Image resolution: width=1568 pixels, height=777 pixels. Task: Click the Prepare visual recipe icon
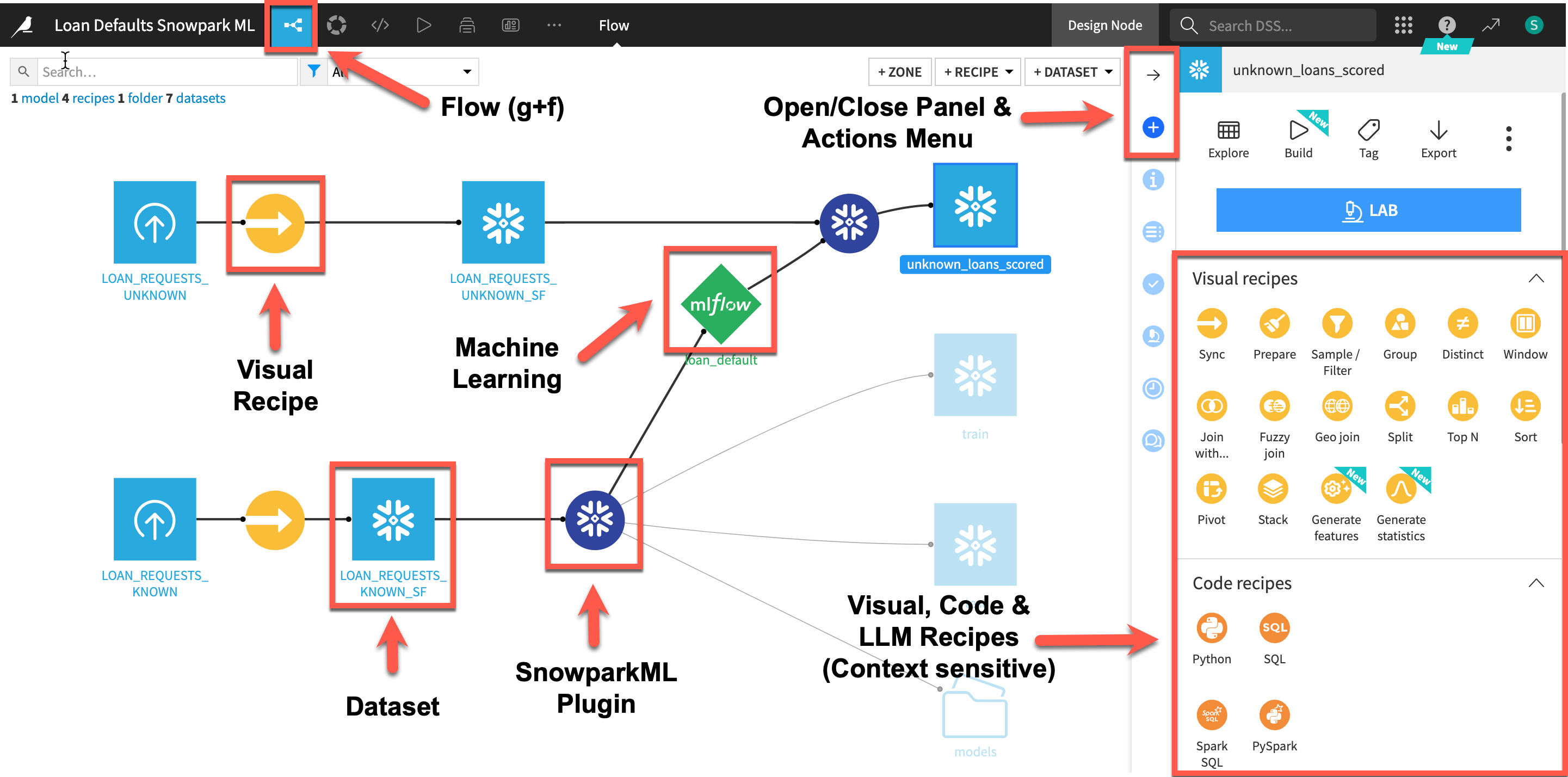coord(1274,324)
